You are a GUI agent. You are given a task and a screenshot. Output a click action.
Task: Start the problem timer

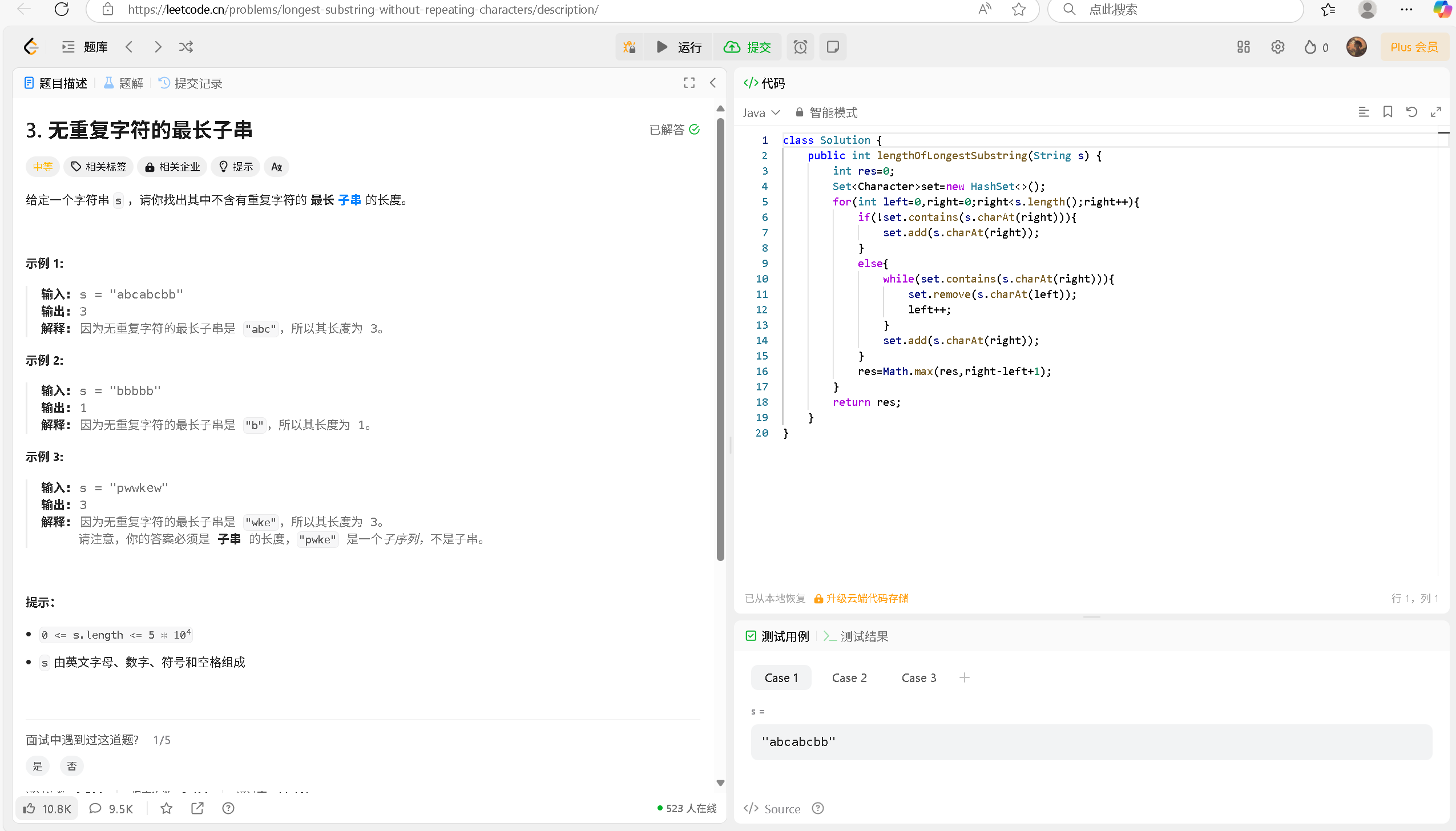[x=800, y=47]
